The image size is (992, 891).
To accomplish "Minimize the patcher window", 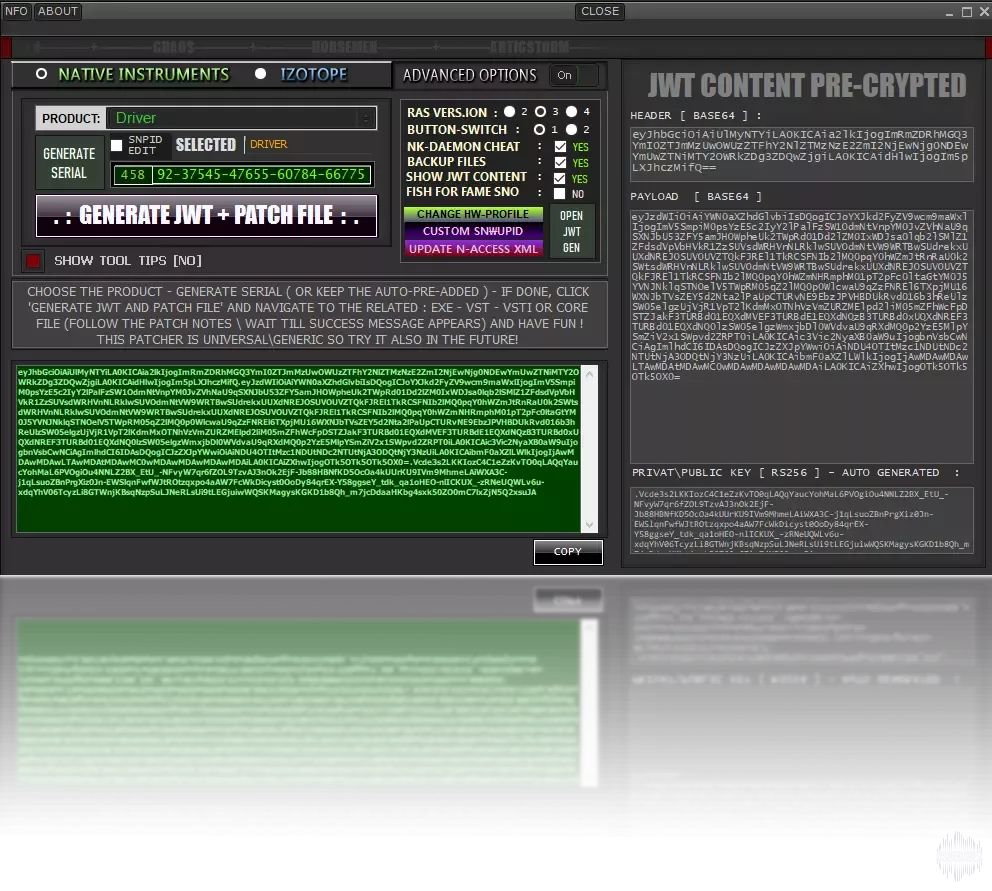I will (949, 12).
